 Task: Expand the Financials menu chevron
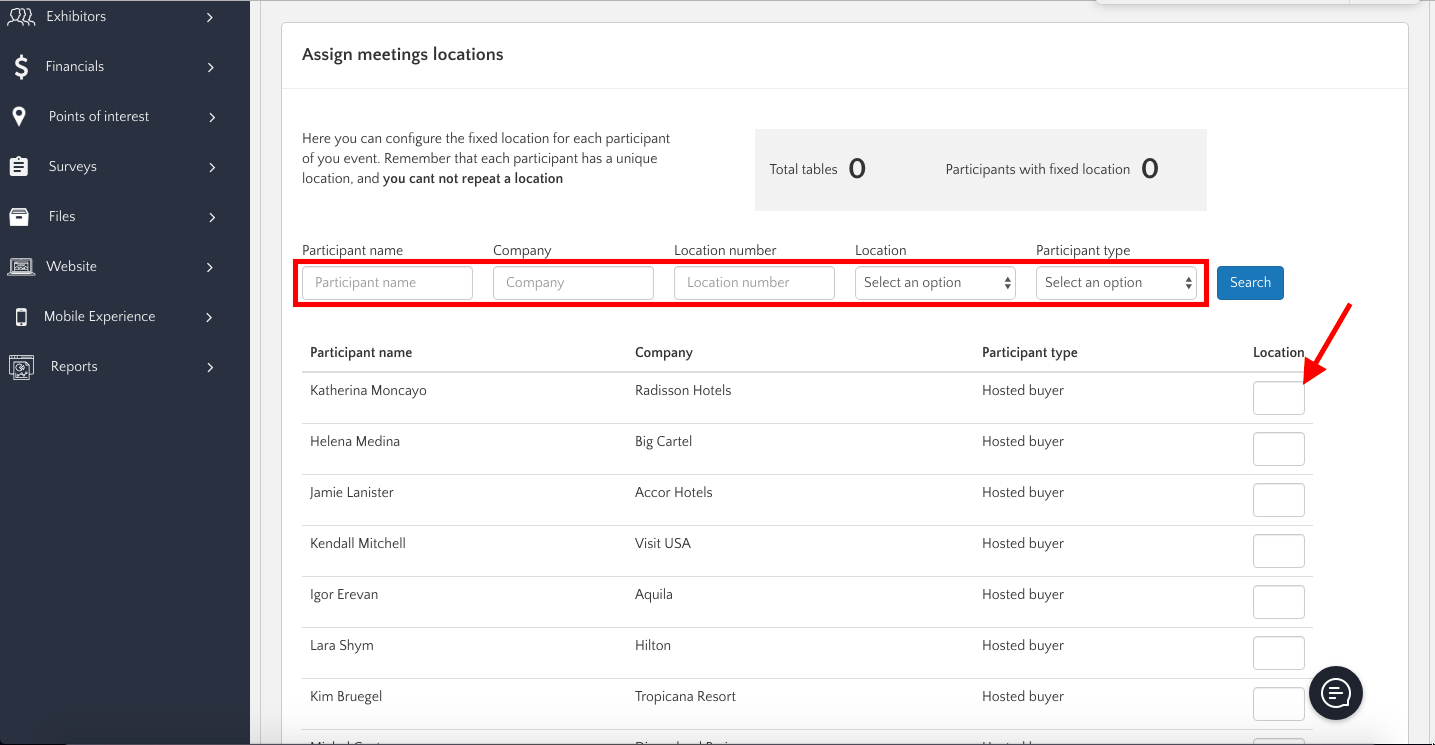[211, 67]
